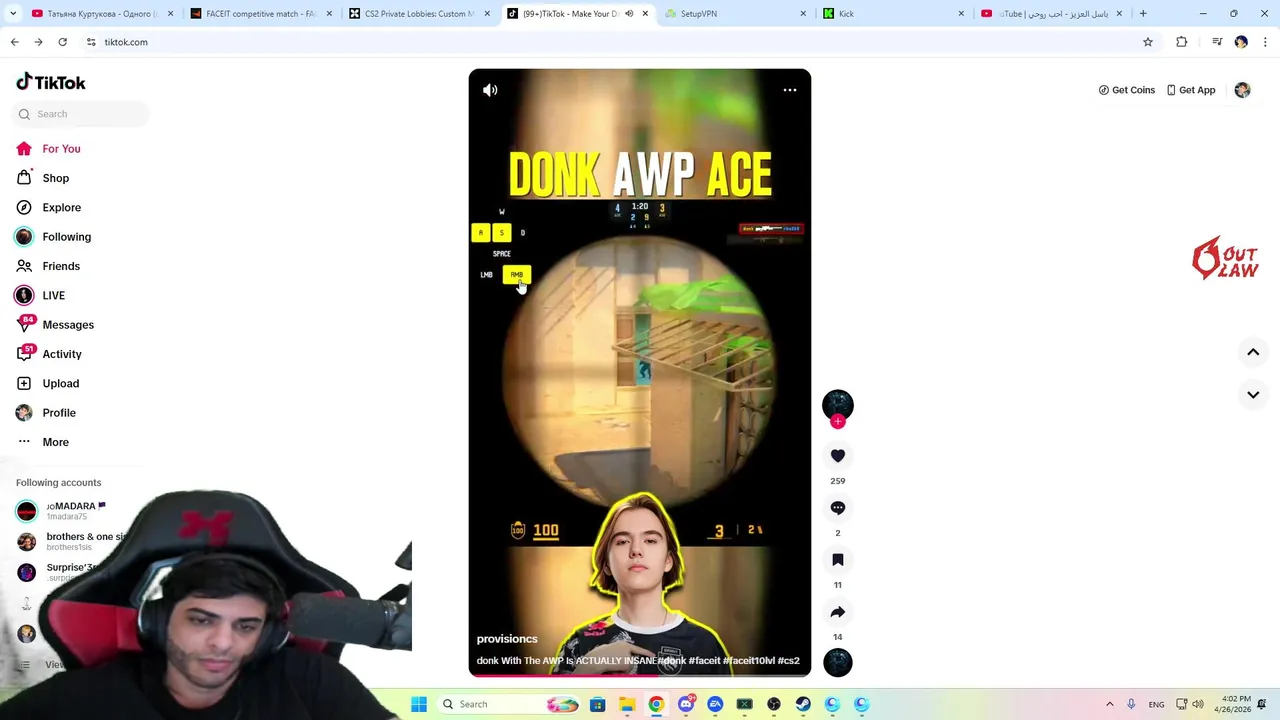The height and width of the screenshot is (720, 1280).
Task: Go to the previous video with up chevron
Action: (x=1253, y=352)
